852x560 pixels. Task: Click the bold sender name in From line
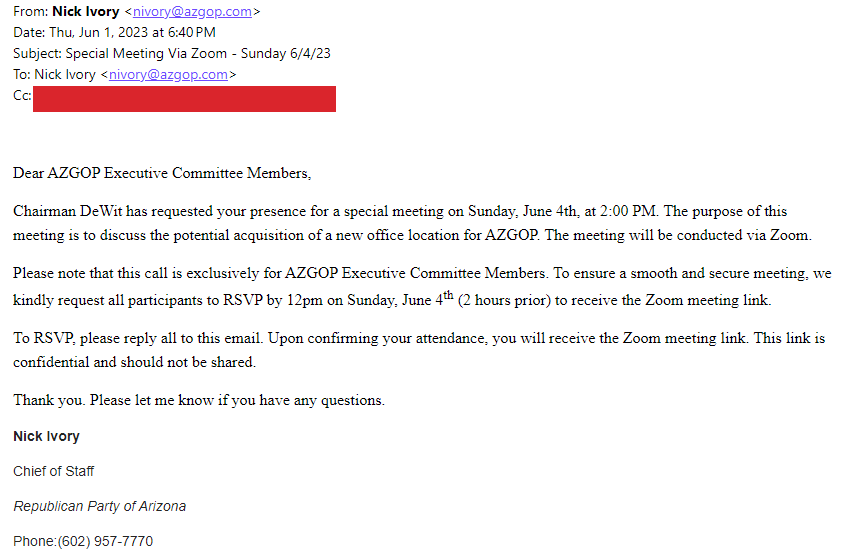tap(86, 11)
